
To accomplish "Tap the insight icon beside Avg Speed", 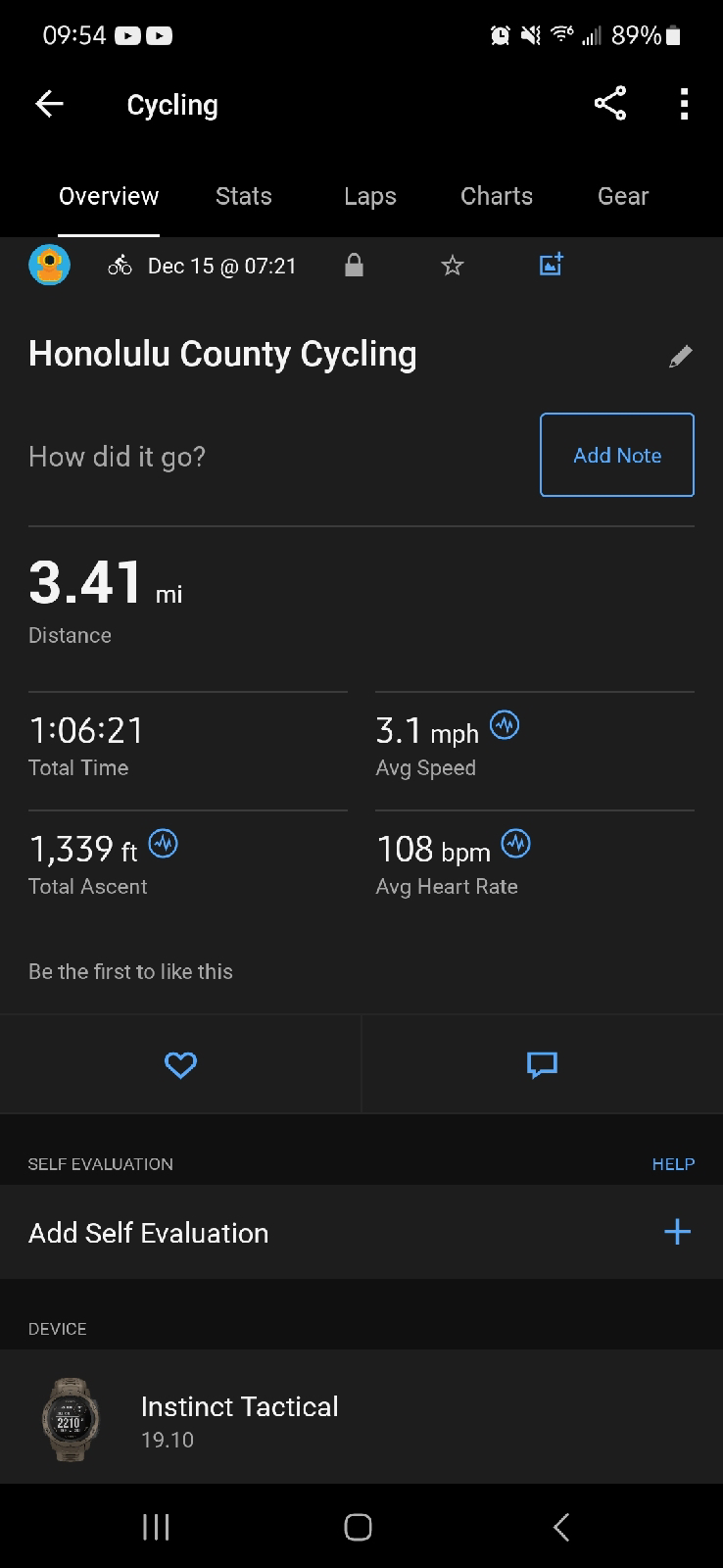I will 505,725.
